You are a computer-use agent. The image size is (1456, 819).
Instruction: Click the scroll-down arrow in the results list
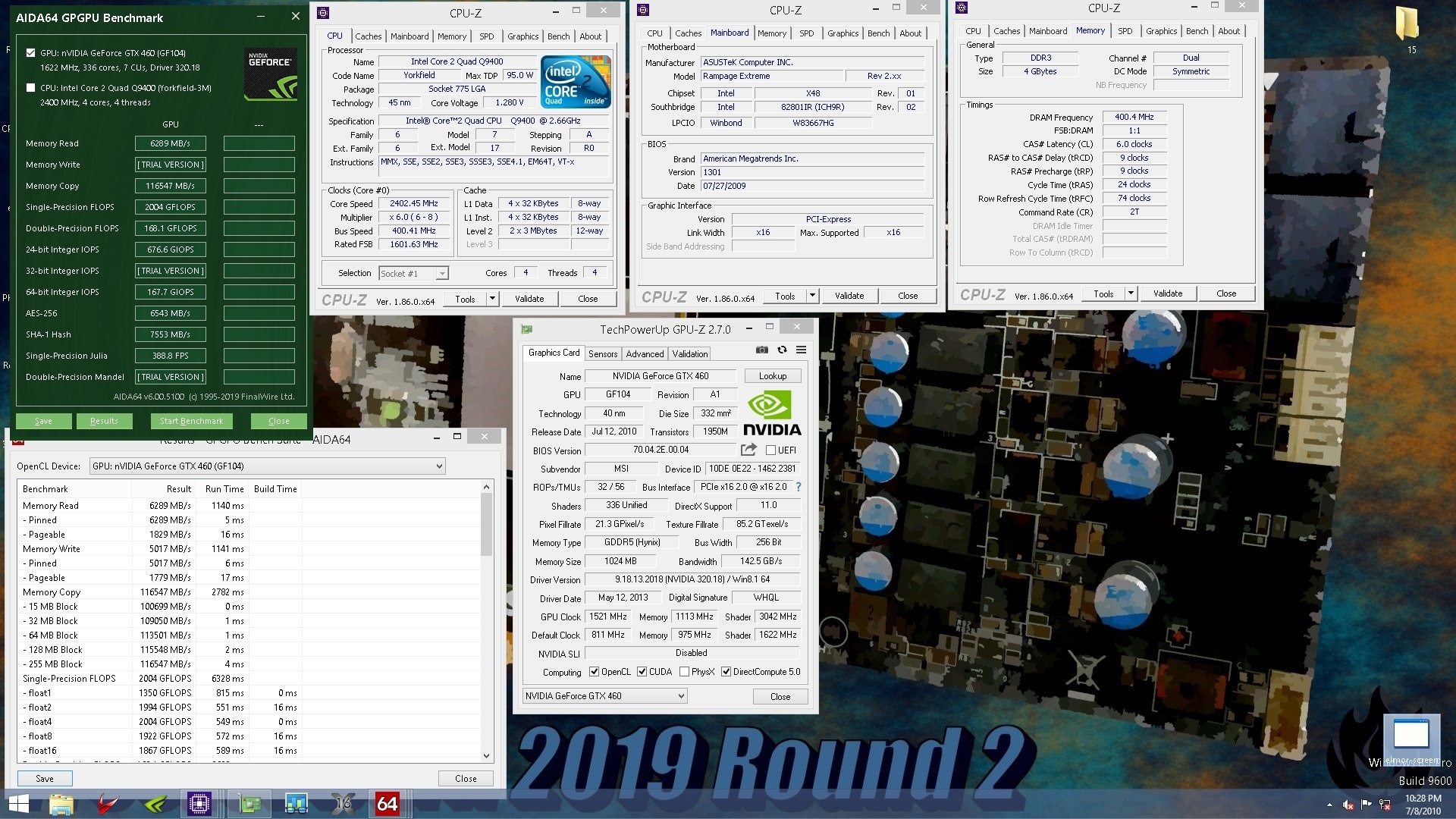click(x=486, y=755)
